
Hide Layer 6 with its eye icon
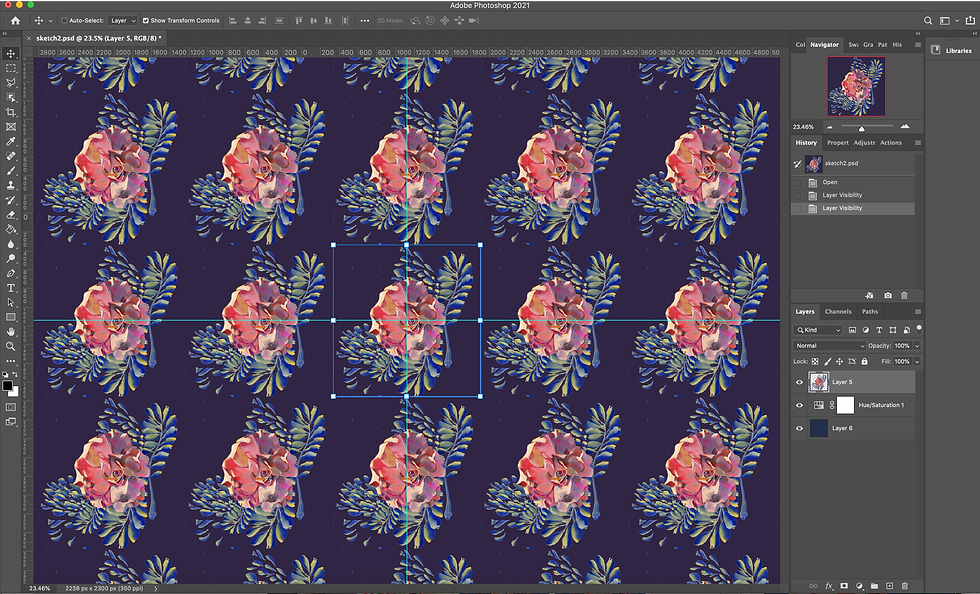pyautogui.click(x=799, y=428)
